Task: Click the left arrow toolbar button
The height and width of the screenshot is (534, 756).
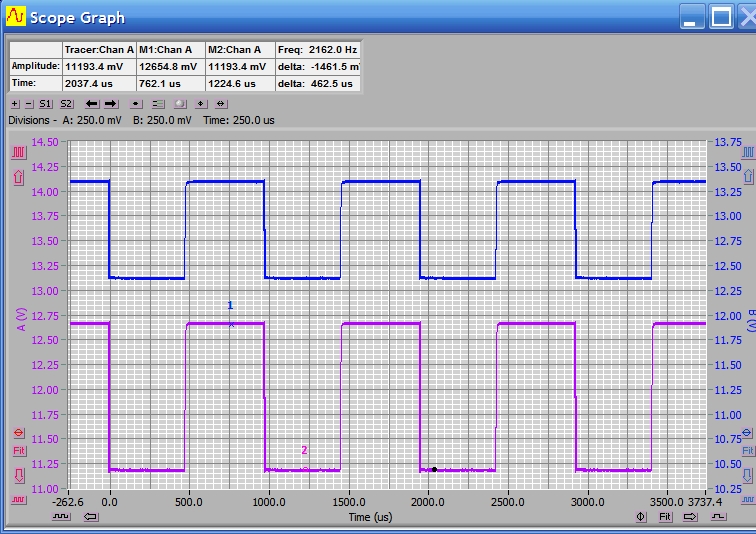Action: (91, 104)
